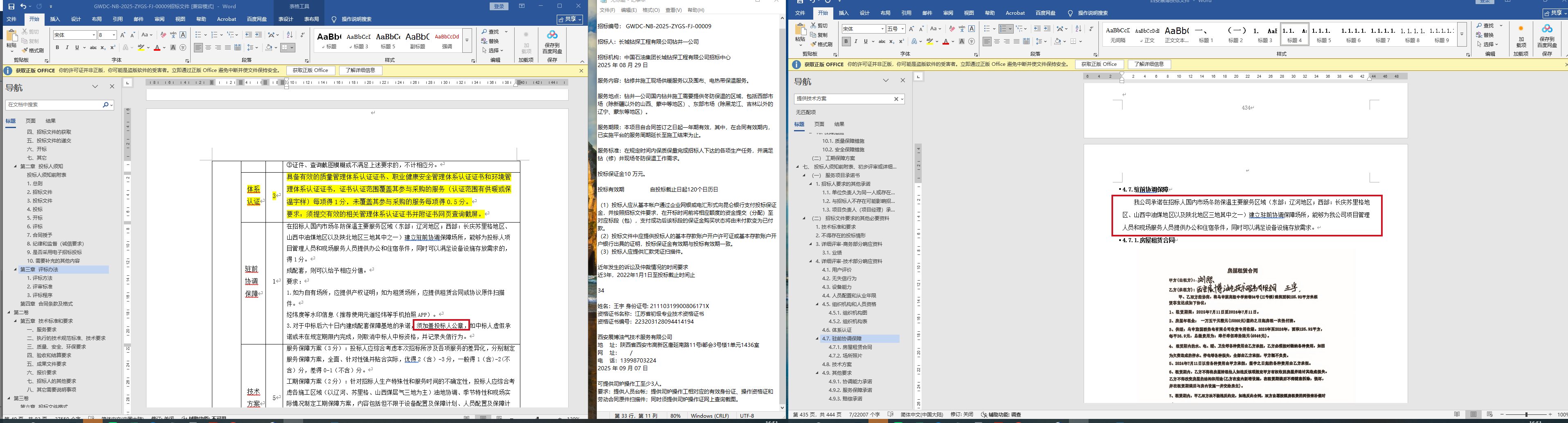Decrease indent in left Word ribbon
Image resolution: width=1568 pixels, height=423 pixels.
click(x=249, y=35)
